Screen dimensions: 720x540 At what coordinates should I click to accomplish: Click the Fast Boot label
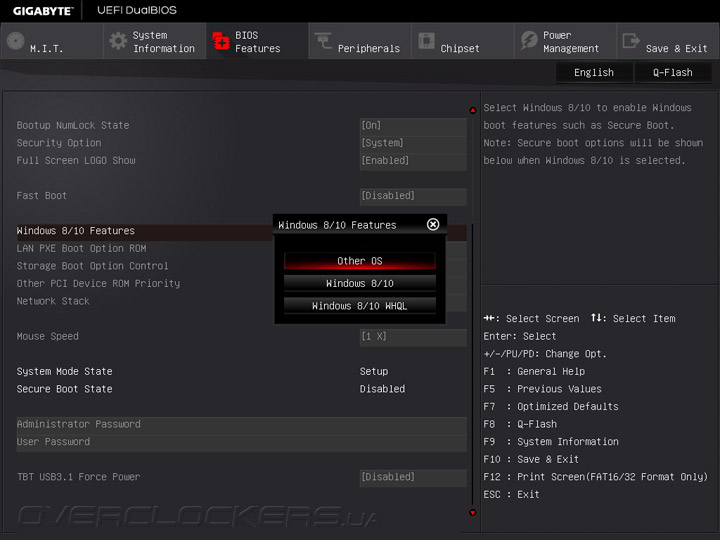click(x=41, y=196)
